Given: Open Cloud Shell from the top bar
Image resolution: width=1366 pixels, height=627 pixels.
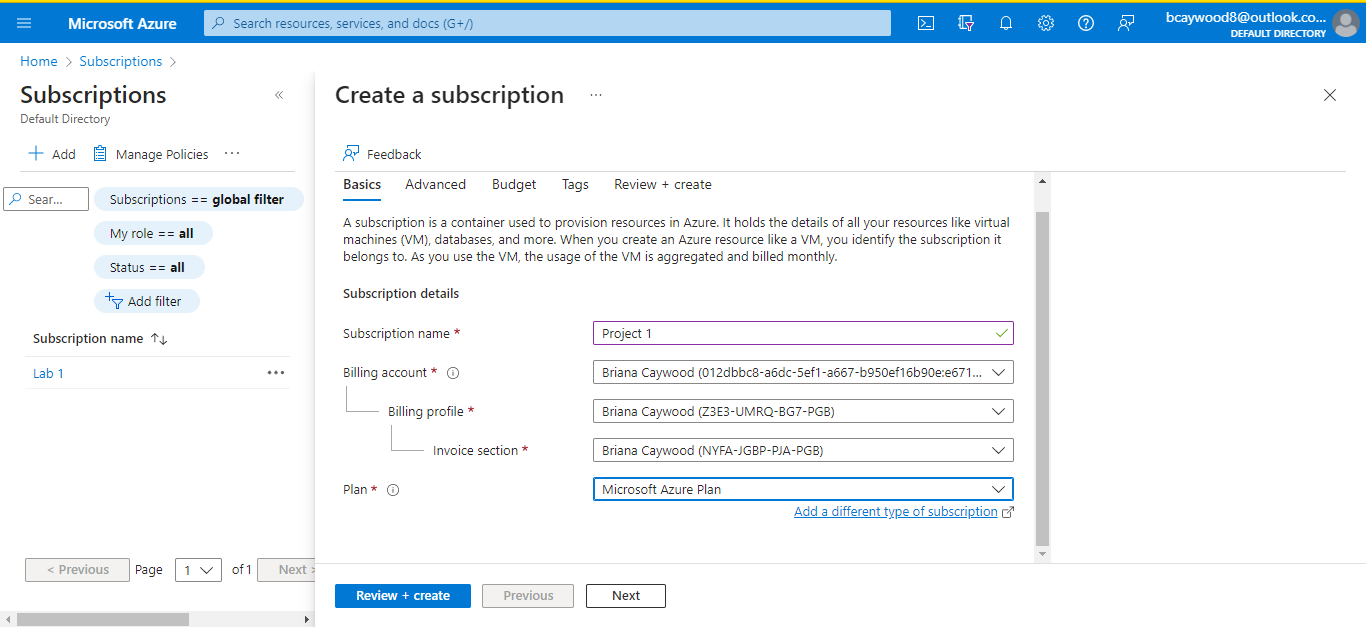Looking at the screenshot, I should pyautogui.click(x=925, y=22).
